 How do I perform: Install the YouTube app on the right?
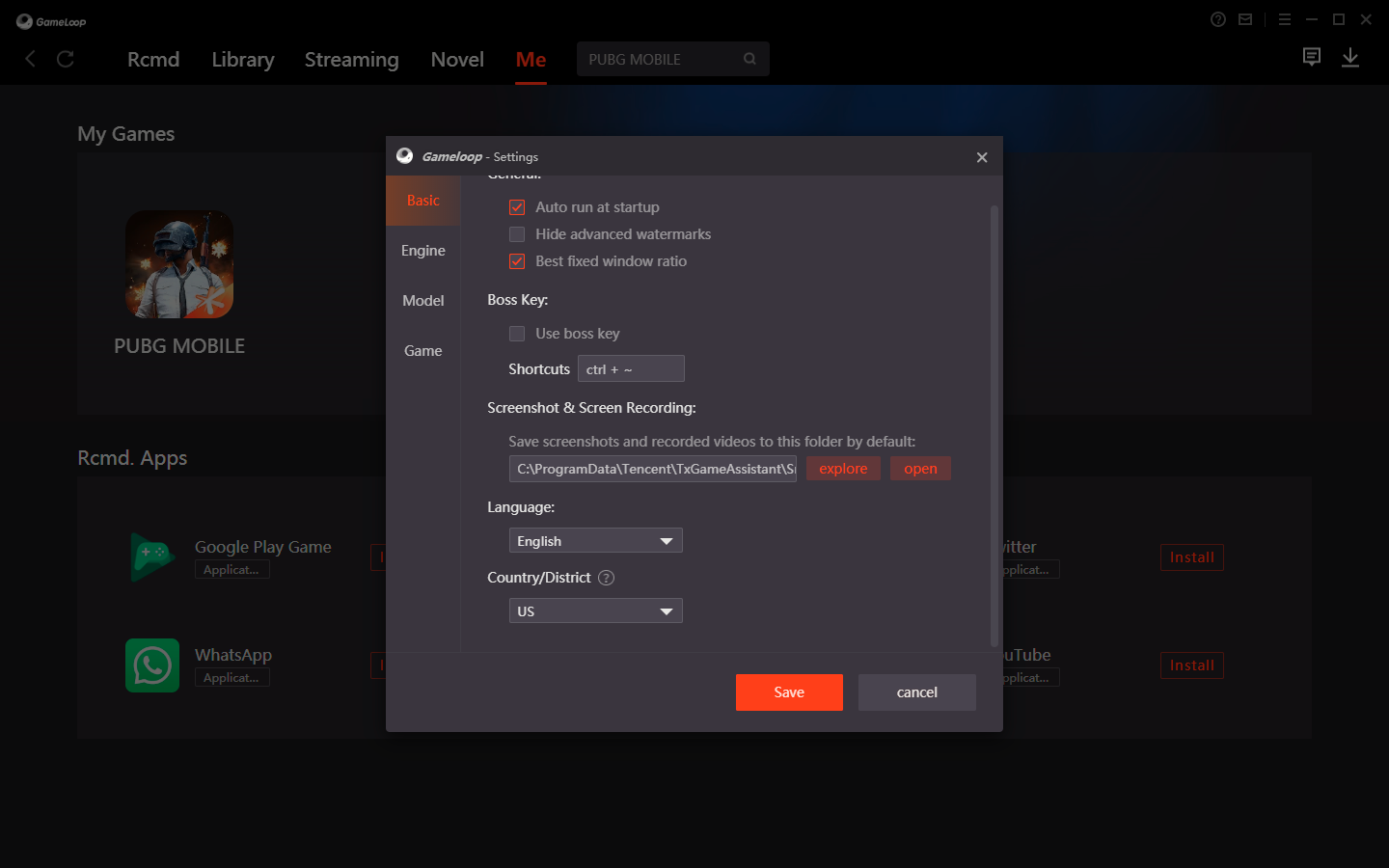pos(1192,665)
